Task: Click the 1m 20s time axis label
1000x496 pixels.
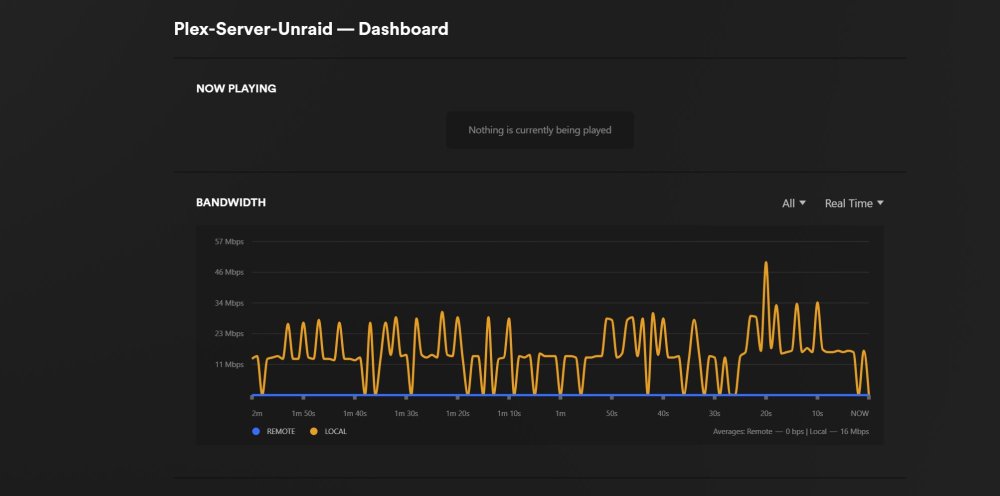Action: point(457,413)
